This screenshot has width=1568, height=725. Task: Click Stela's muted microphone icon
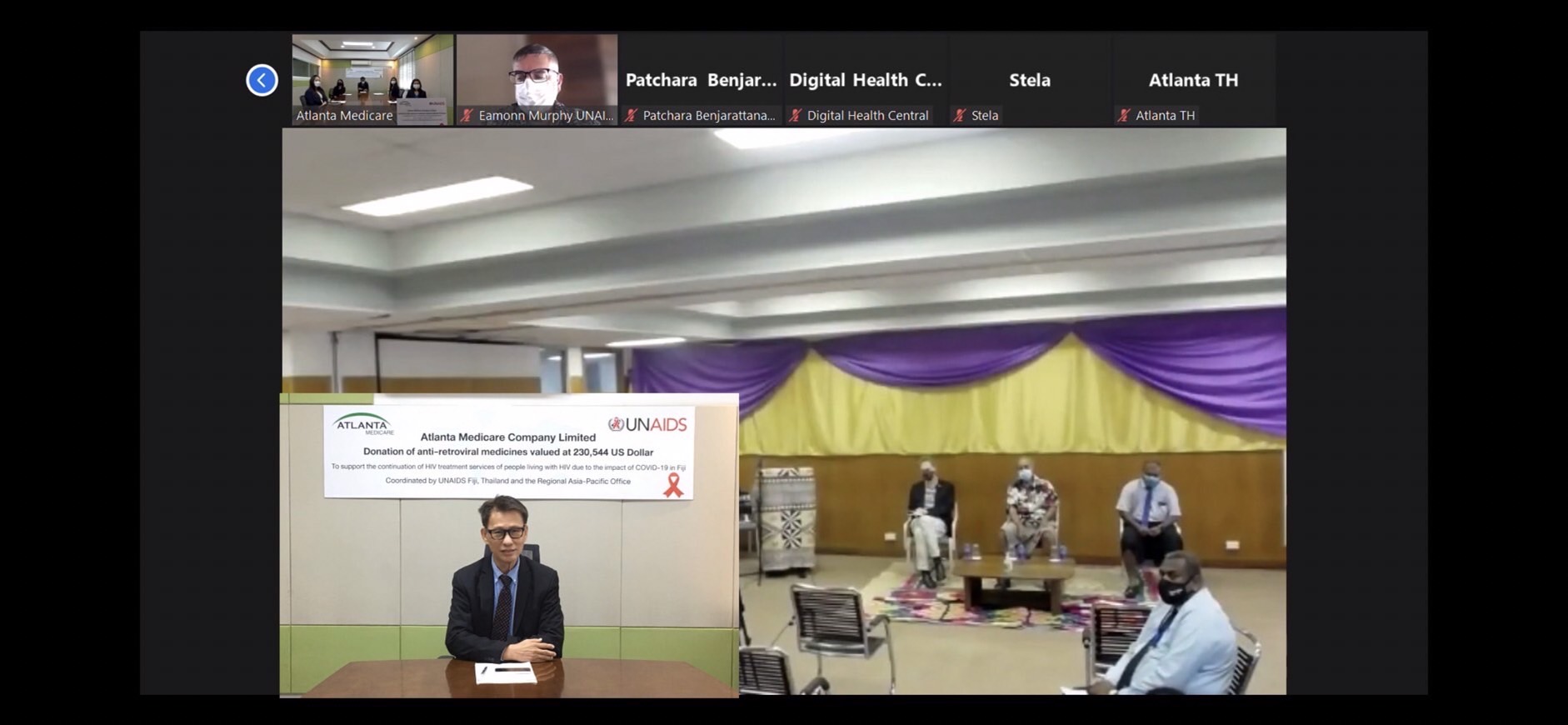(959, 116)
